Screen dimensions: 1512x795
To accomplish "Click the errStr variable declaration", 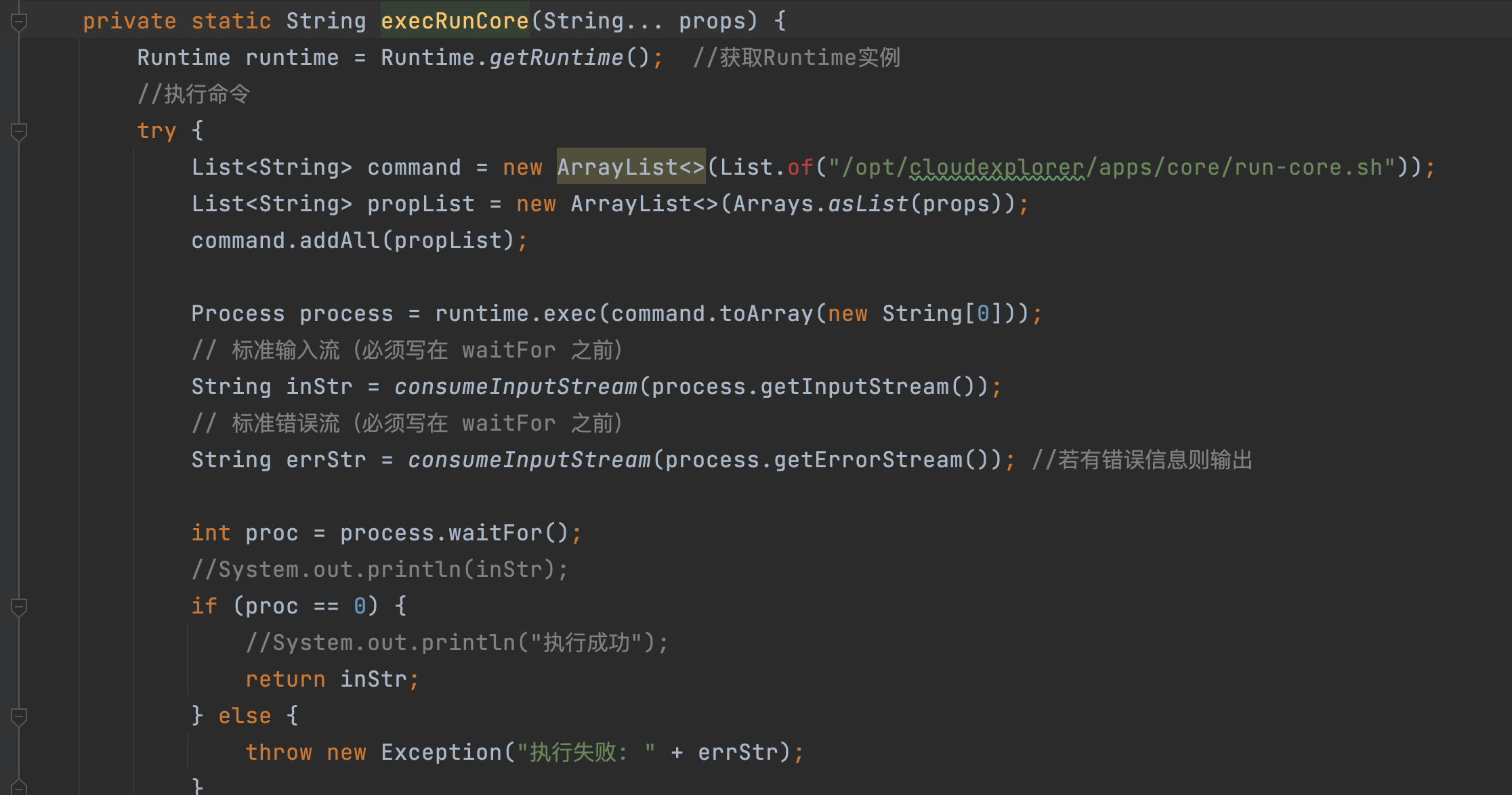I will tap(326, 460).
